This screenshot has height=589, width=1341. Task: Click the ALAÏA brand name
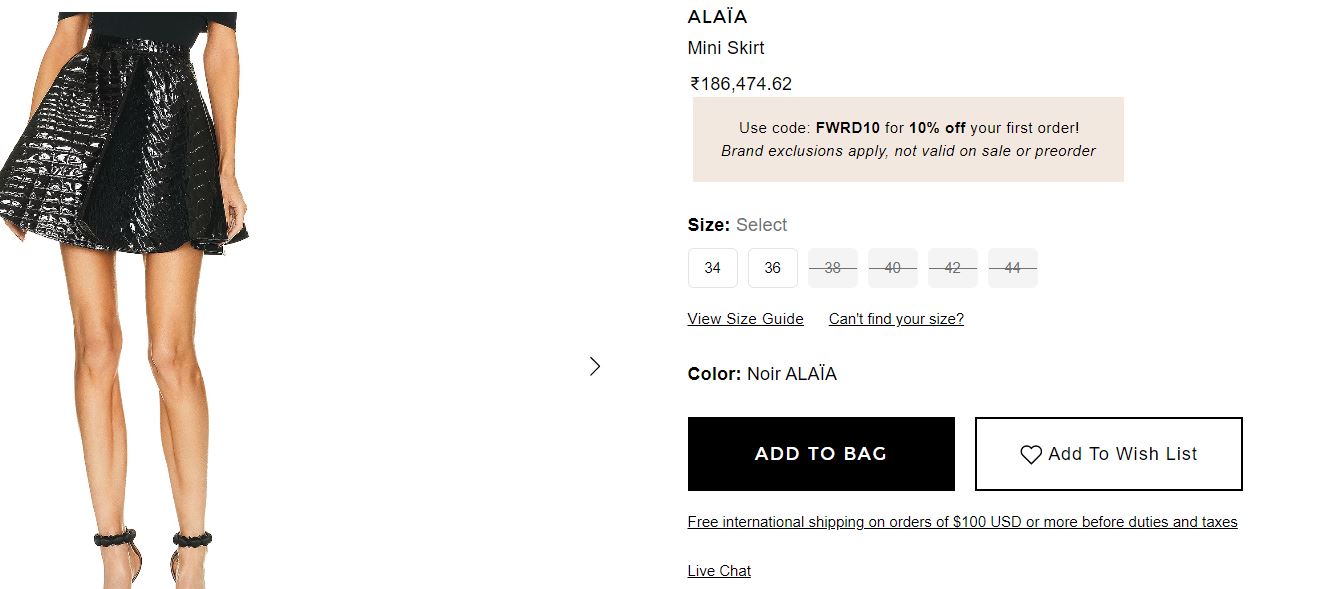point(716,16)
